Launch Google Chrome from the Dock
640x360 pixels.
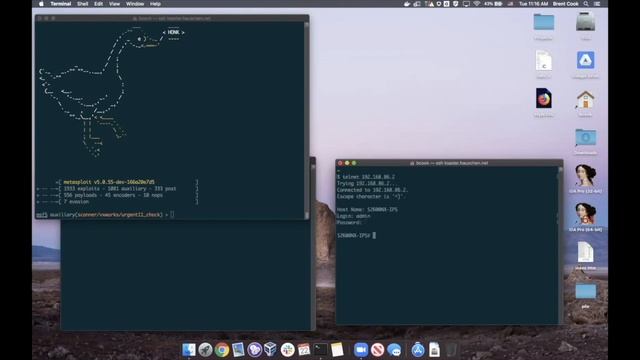click(x=222, y=350)
